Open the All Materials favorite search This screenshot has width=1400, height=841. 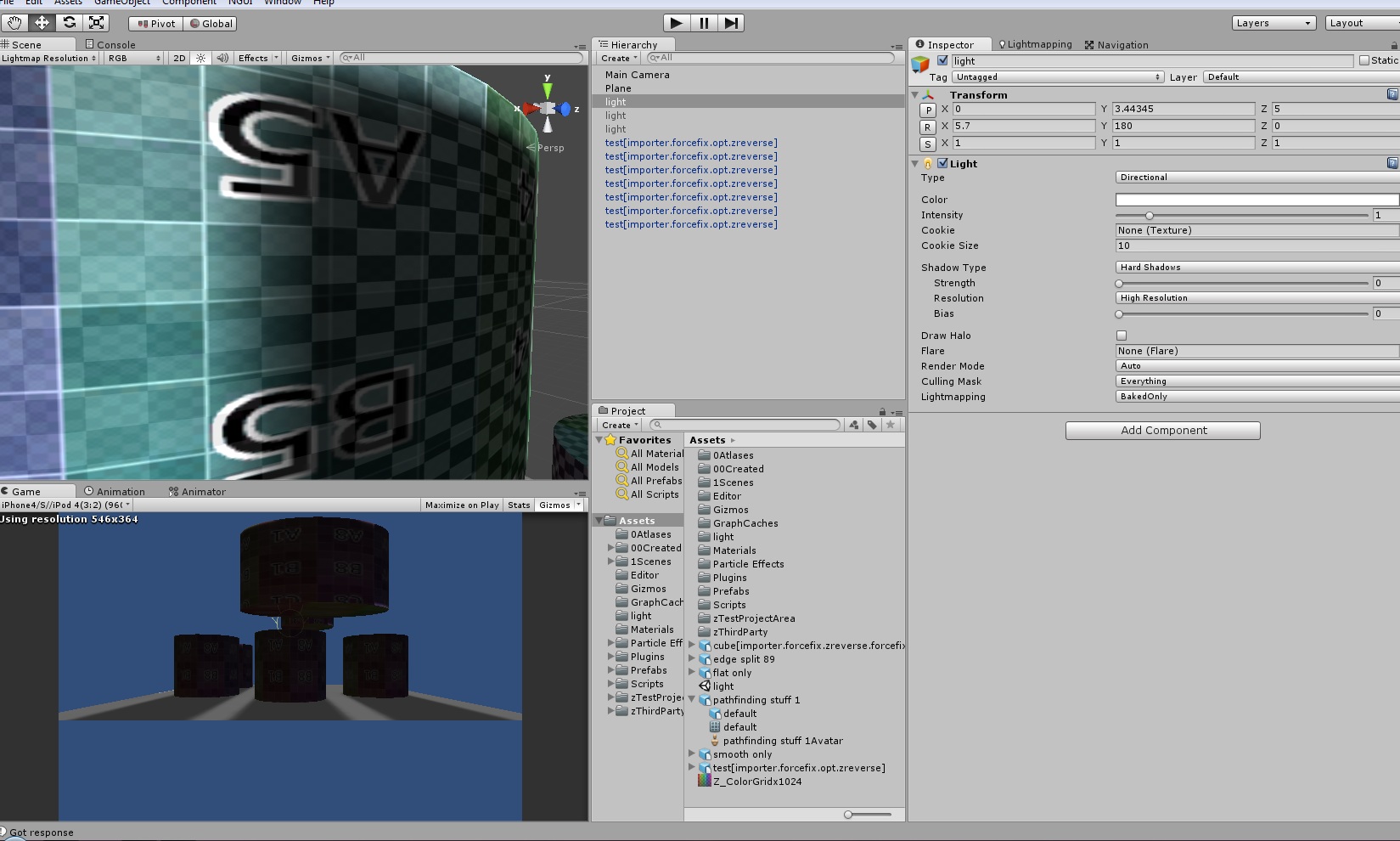pos(650,454)
